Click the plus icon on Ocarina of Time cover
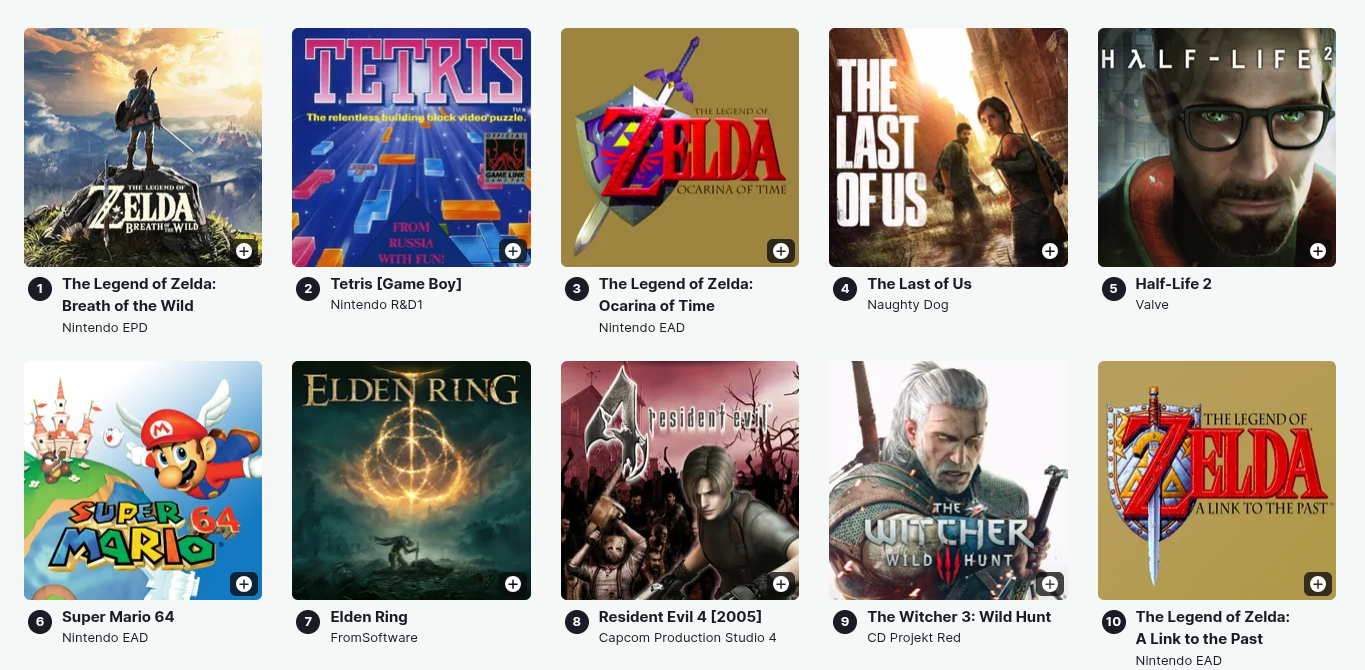 pyautogui.click(x=781, y=251)
